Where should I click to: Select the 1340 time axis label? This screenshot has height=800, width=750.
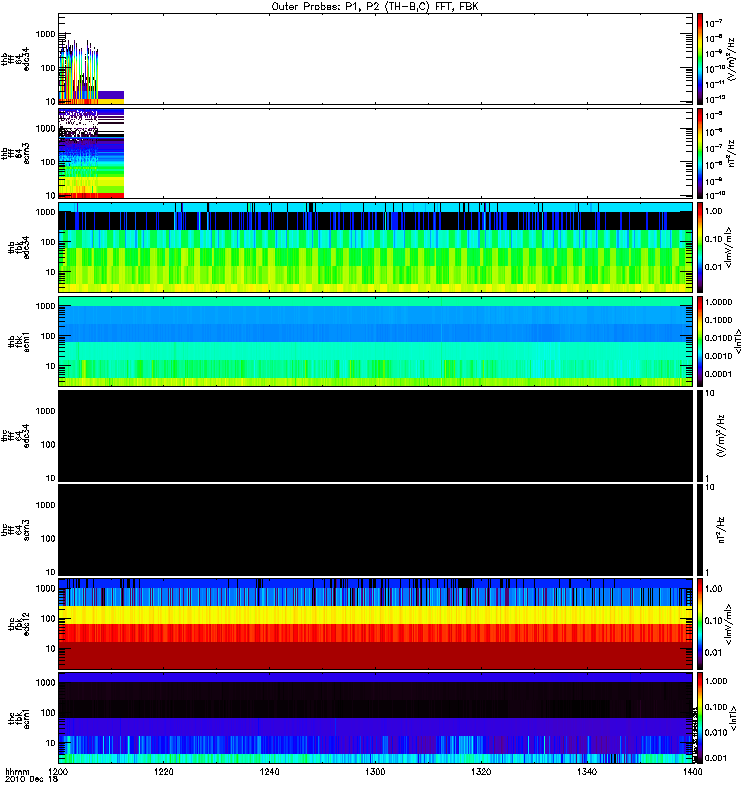(x=587, y=771)
